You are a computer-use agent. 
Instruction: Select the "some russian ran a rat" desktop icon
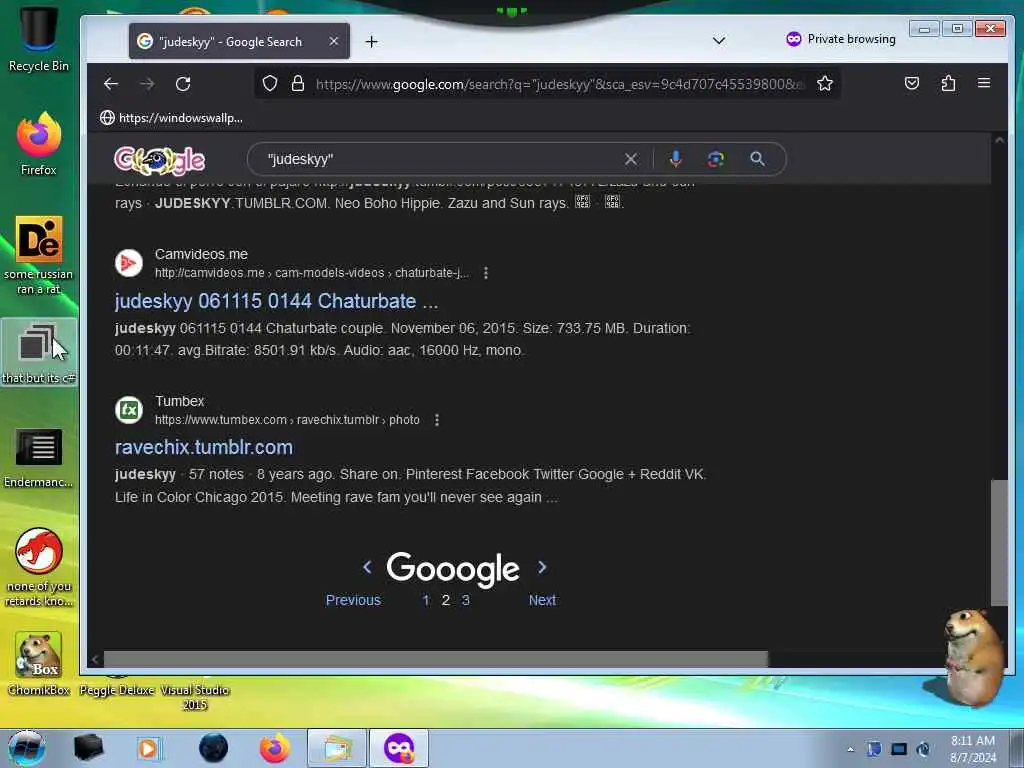(39, 255)
